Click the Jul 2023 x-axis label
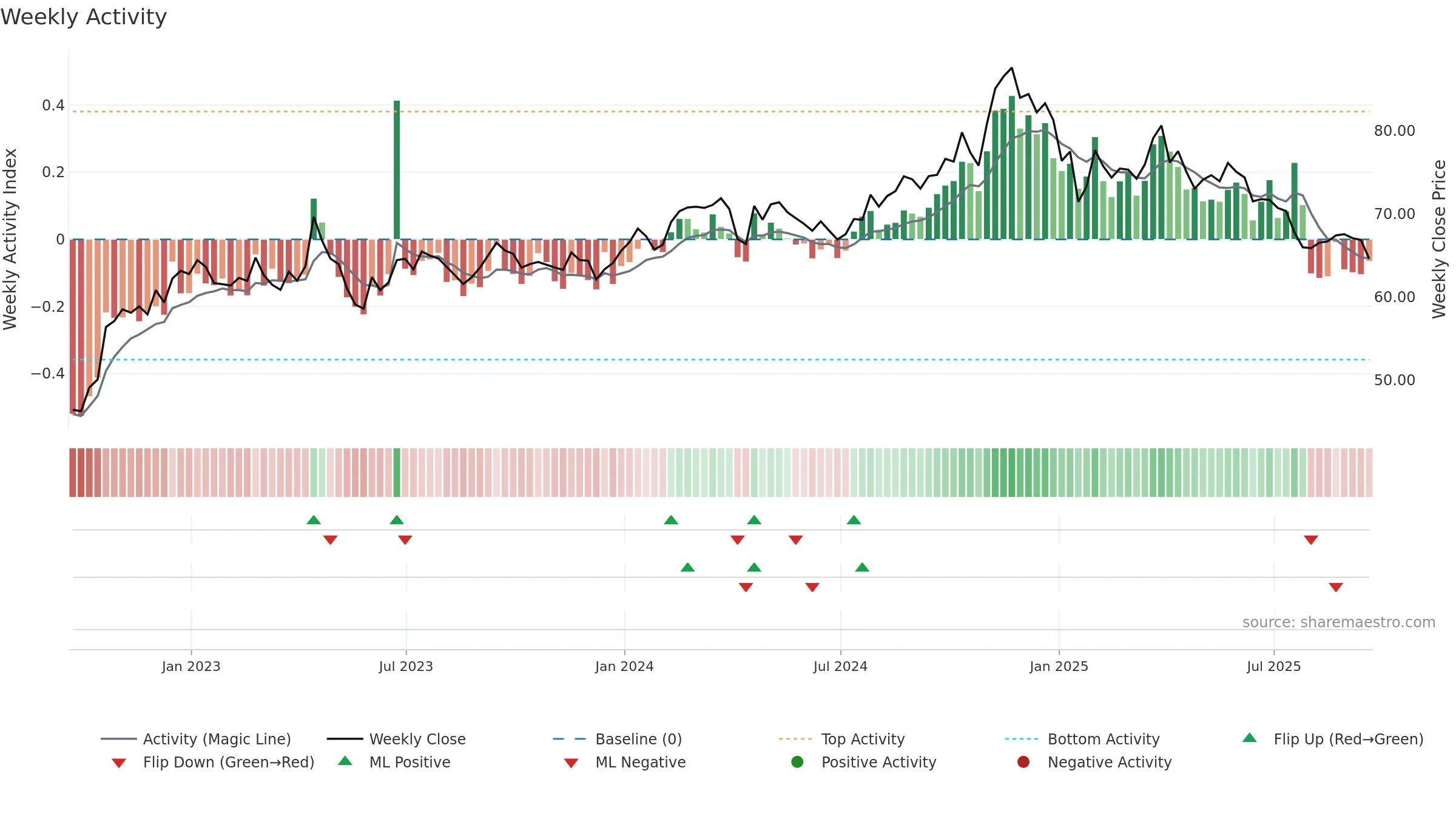 [406, 666]
